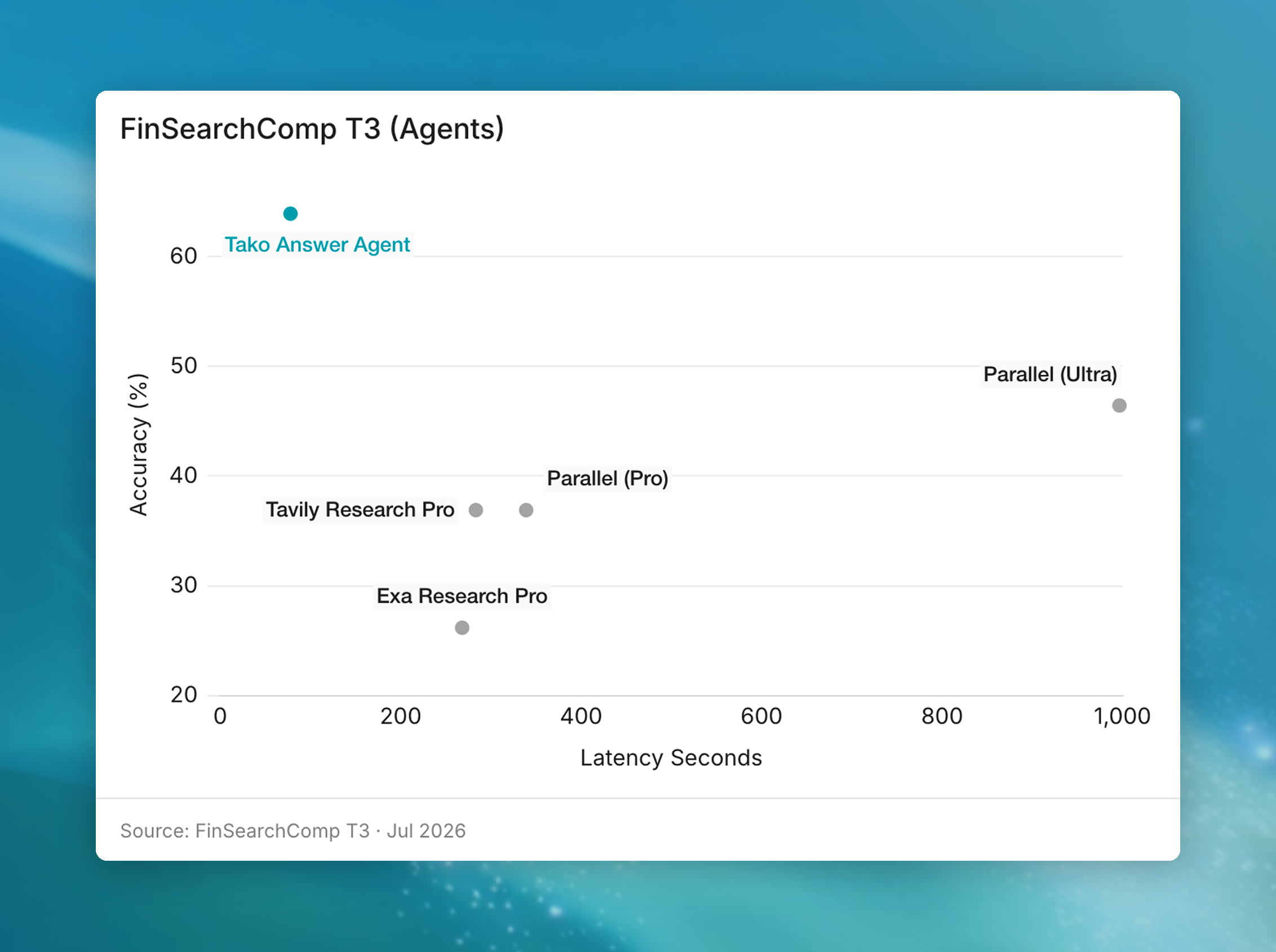The width and height of the screenshot is (1276, 952).
Task: Click the y-axis tick label 40
Action: point(183,475)
